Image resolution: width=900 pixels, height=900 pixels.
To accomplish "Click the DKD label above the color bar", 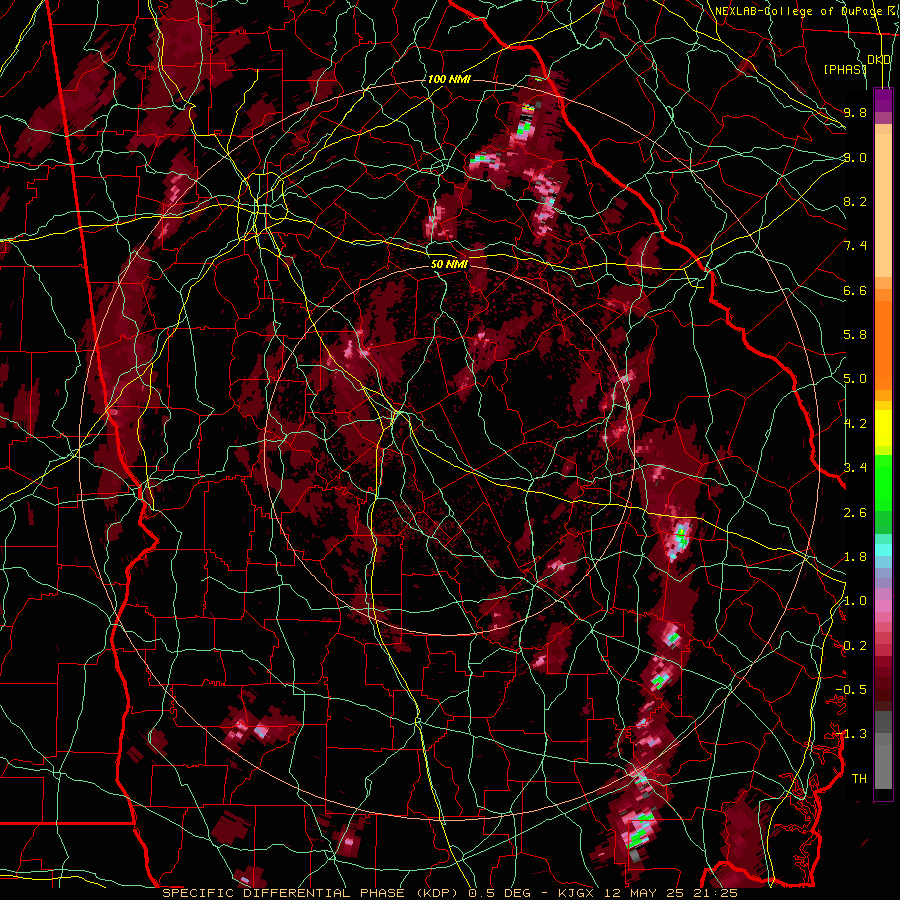I will coord(879,60).
